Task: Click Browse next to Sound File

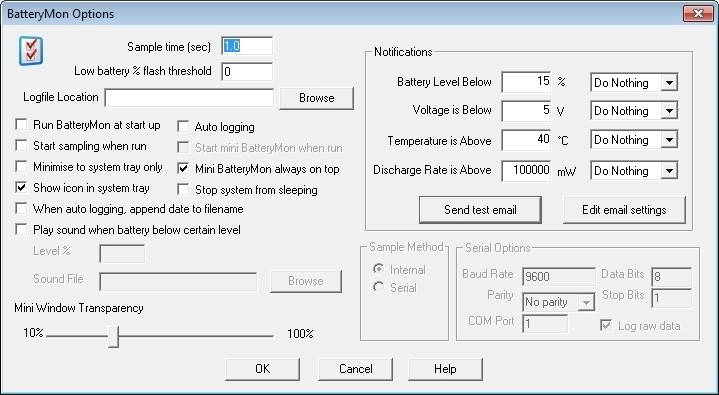Action: pyautogui.click(x=306, y=281)
